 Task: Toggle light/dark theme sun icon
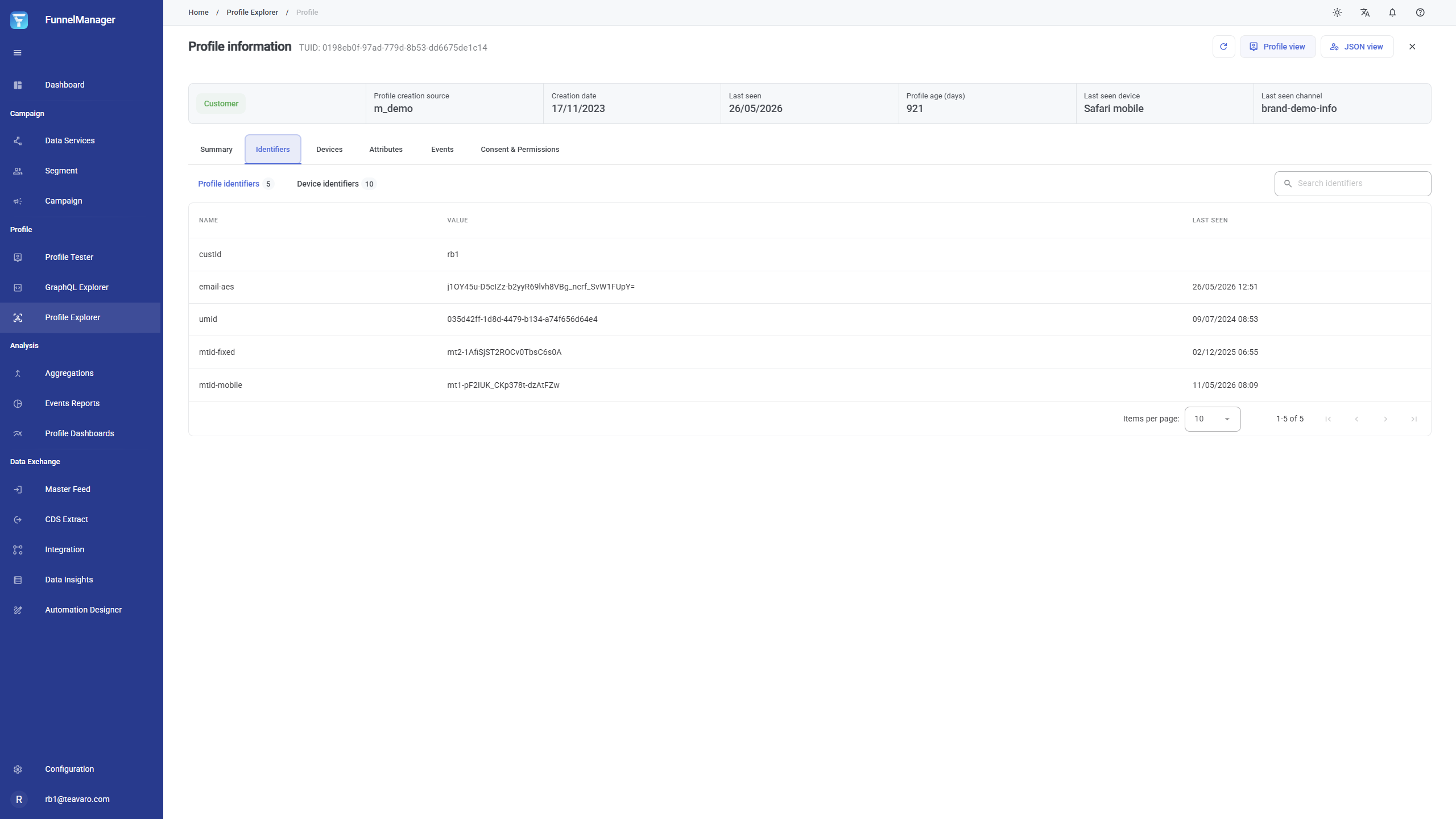click(1337, 13)
